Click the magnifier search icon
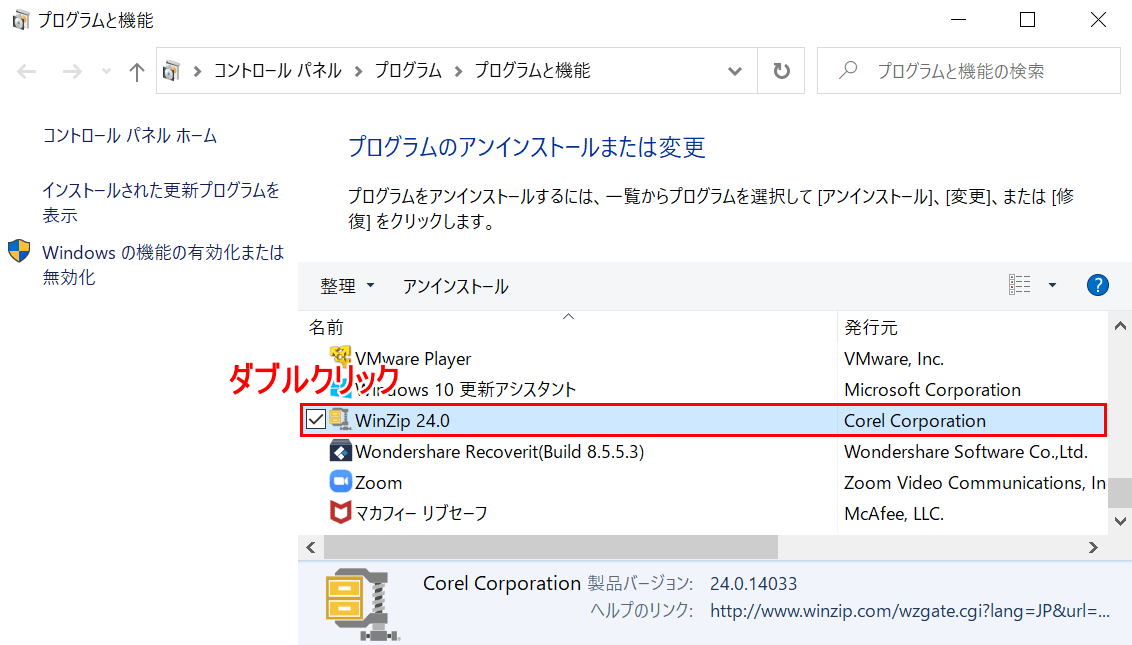Screen dimensions: 1132x645 (848, 70)
